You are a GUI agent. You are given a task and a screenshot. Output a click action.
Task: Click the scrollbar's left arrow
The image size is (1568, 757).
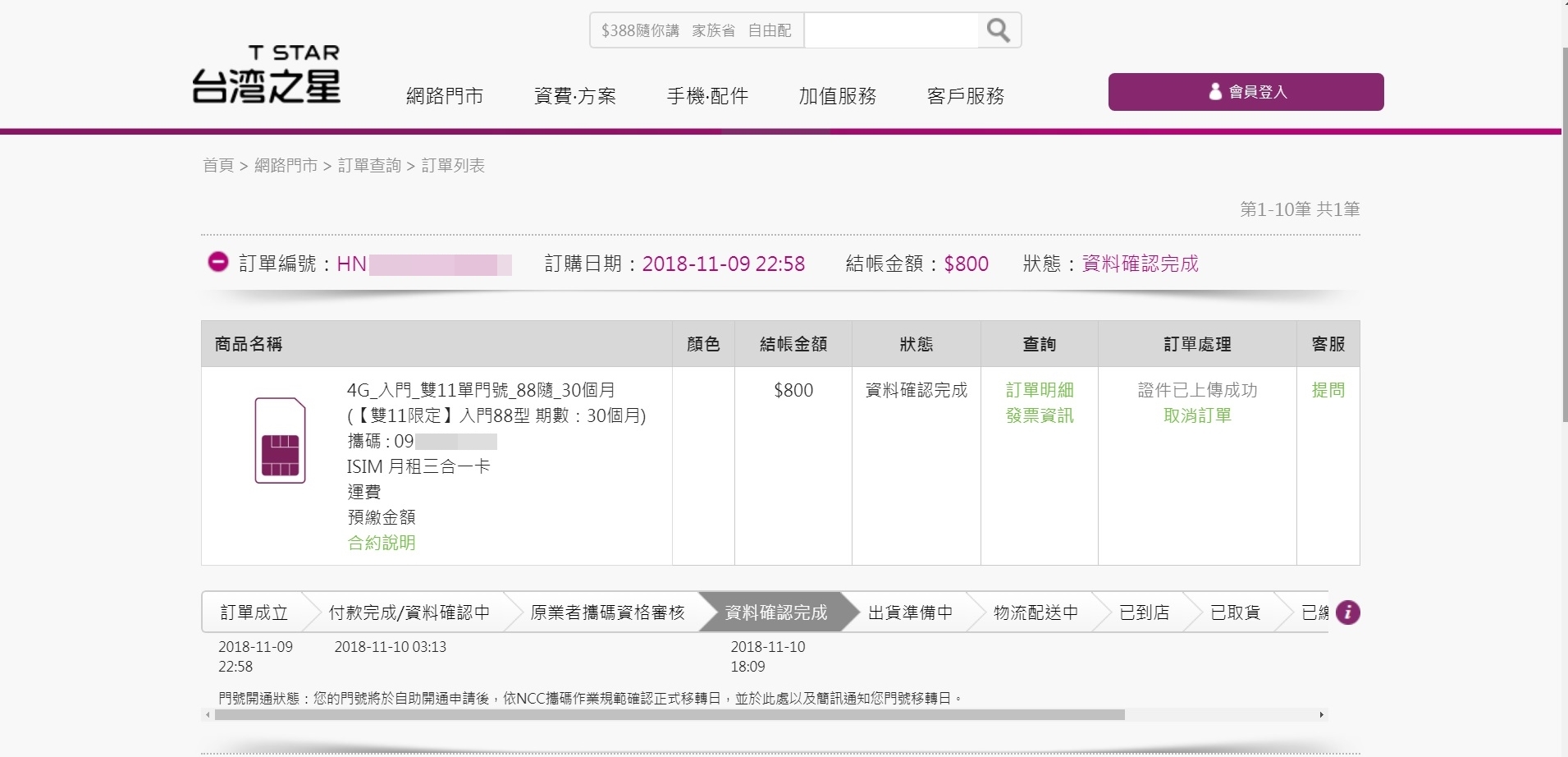[x=208, y=715]
